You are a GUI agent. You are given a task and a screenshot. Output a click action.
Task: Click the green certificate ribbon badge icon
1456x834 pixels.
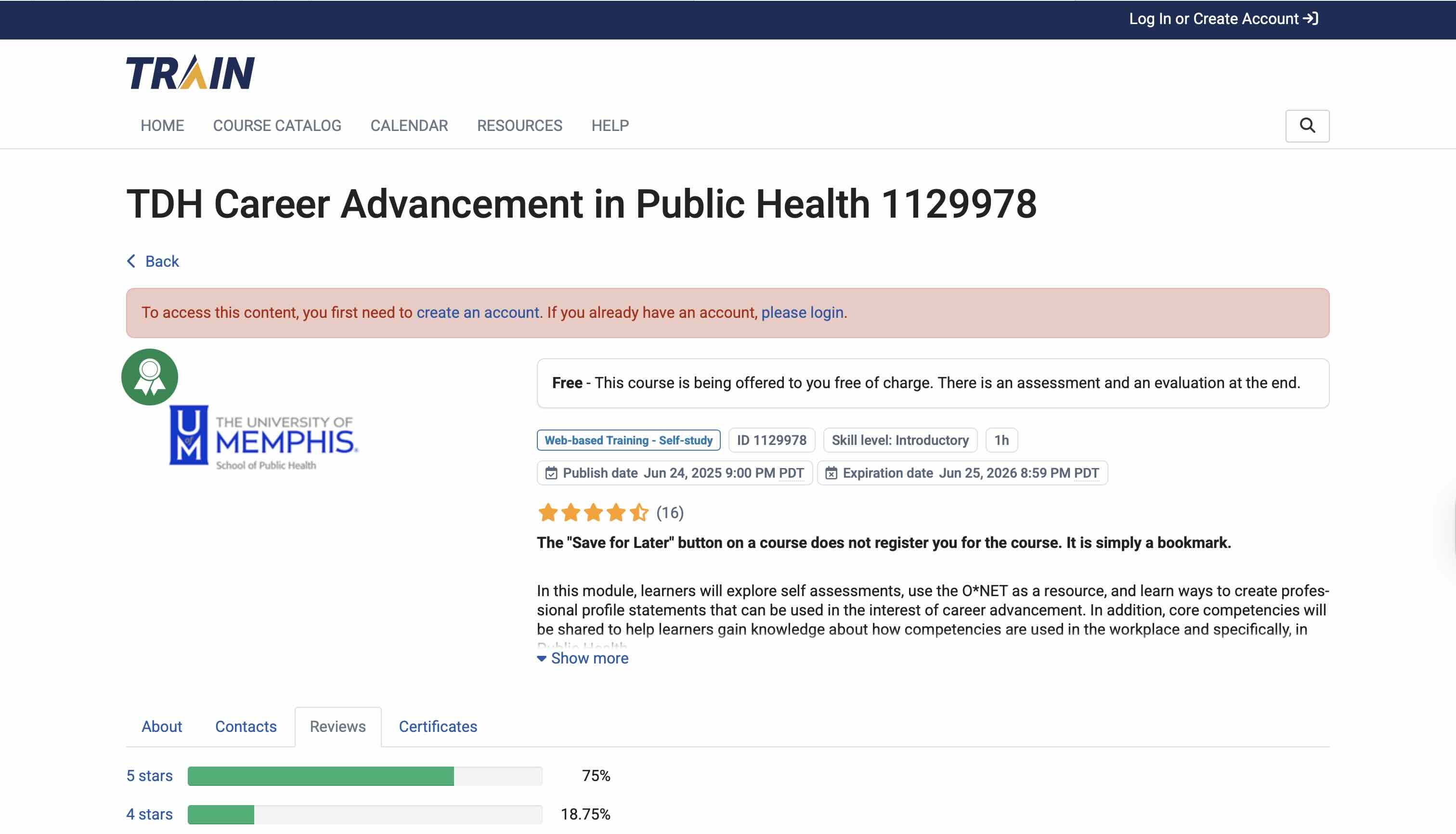(149, 377)
